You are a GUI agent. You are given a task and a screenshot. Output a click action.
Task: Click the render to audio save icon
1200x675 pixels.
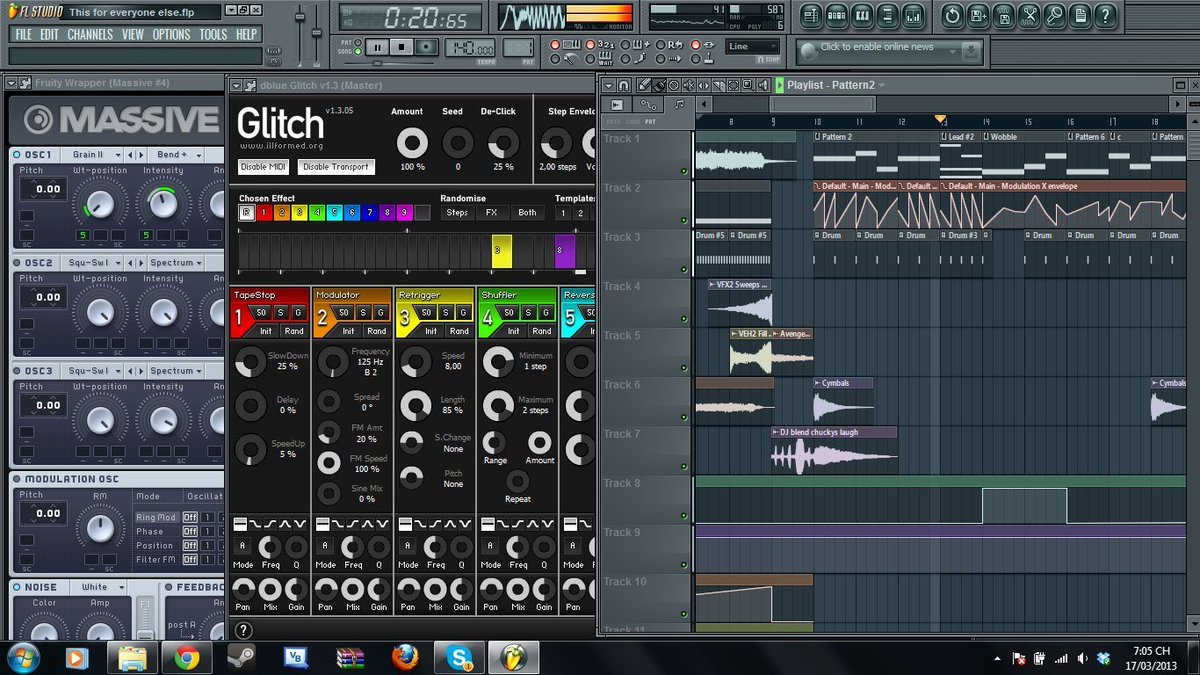[x=1003, y=15]
